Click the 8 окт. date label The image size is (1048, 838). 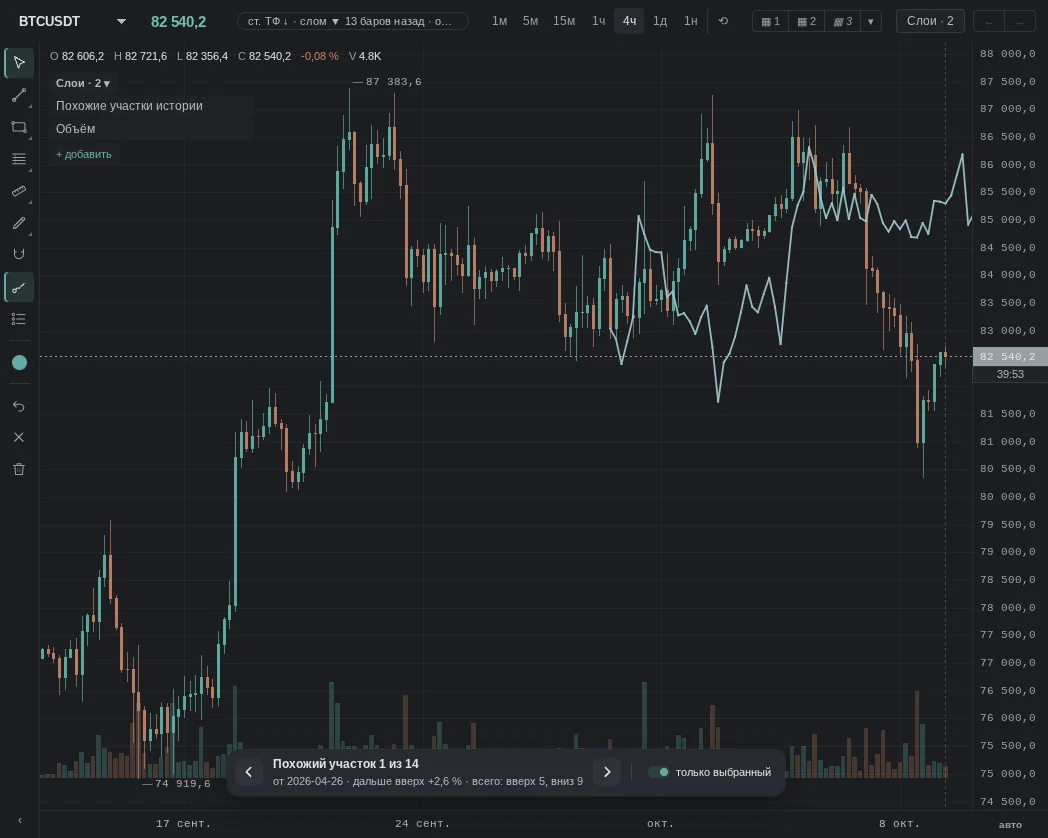pyautogui.click(x=899, y=823)
